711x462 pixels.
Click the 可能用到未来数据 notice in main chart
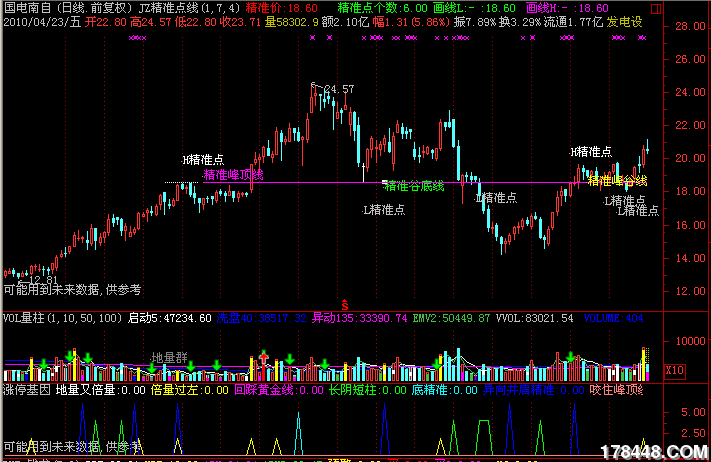(73, 290)
